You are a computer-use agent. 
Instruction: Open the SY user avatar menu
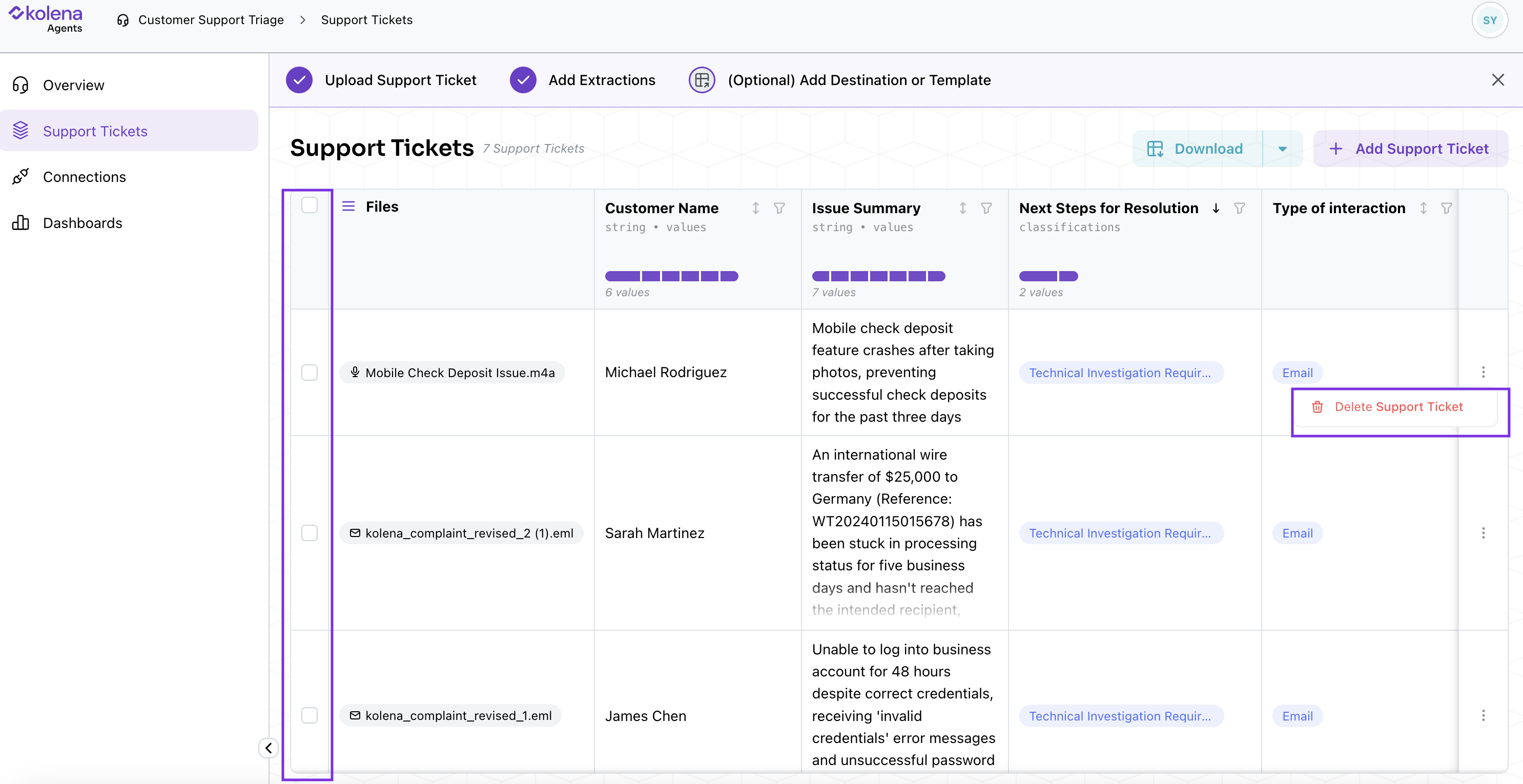[1489, 20]
